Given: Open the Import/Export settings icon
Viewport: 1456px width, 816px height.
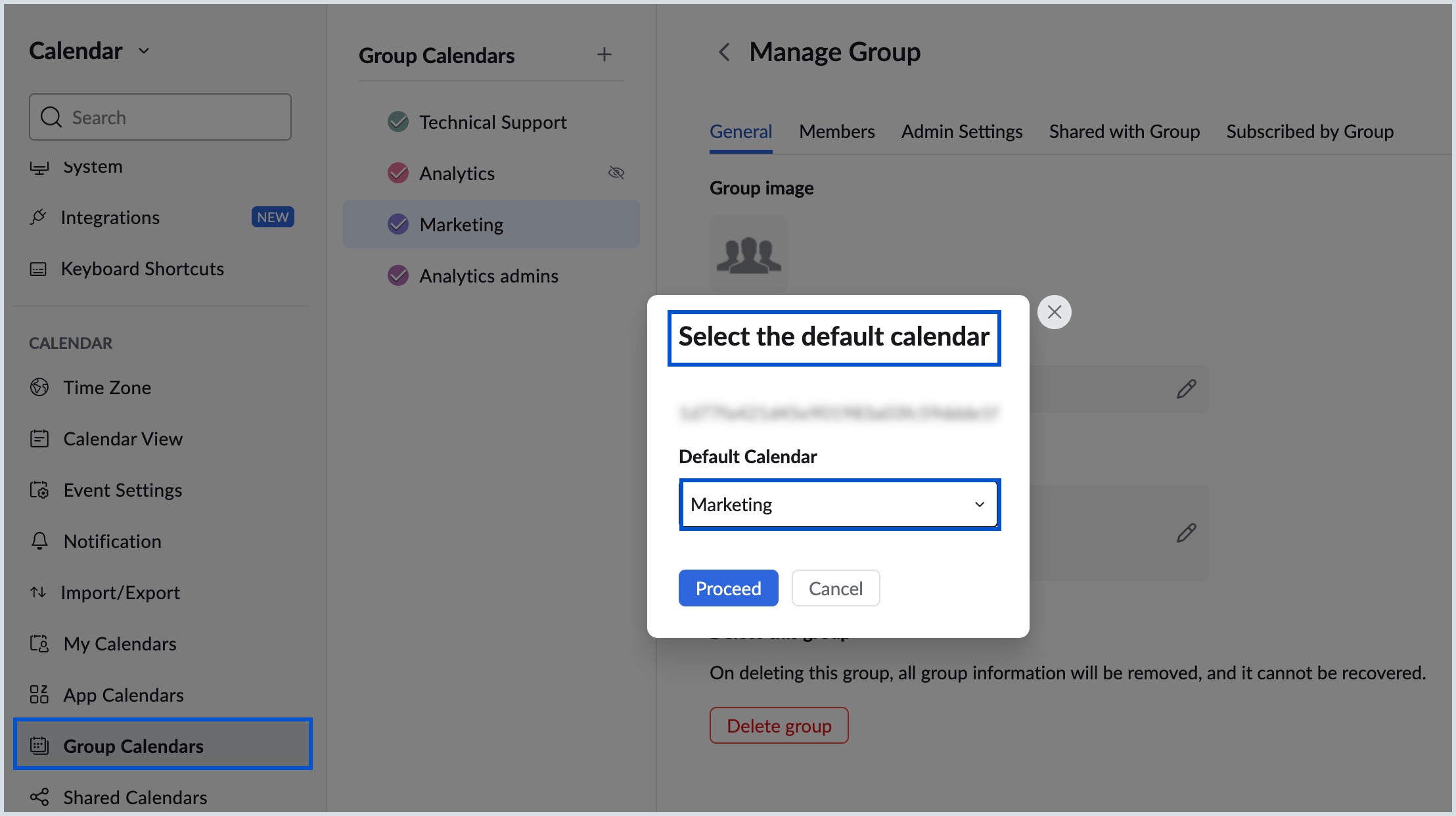Looking at the screenshot, I should [x=39, y=592].
